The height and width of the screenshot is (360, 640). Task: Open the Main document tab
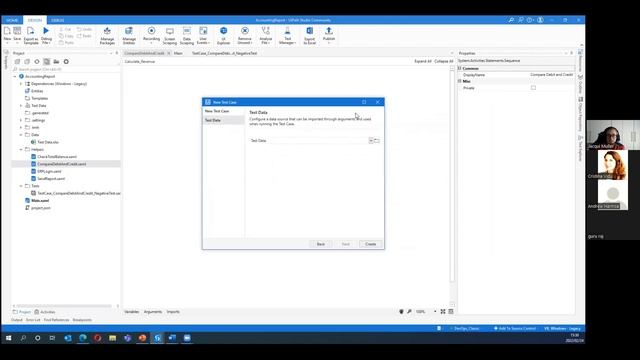[178, 53]
